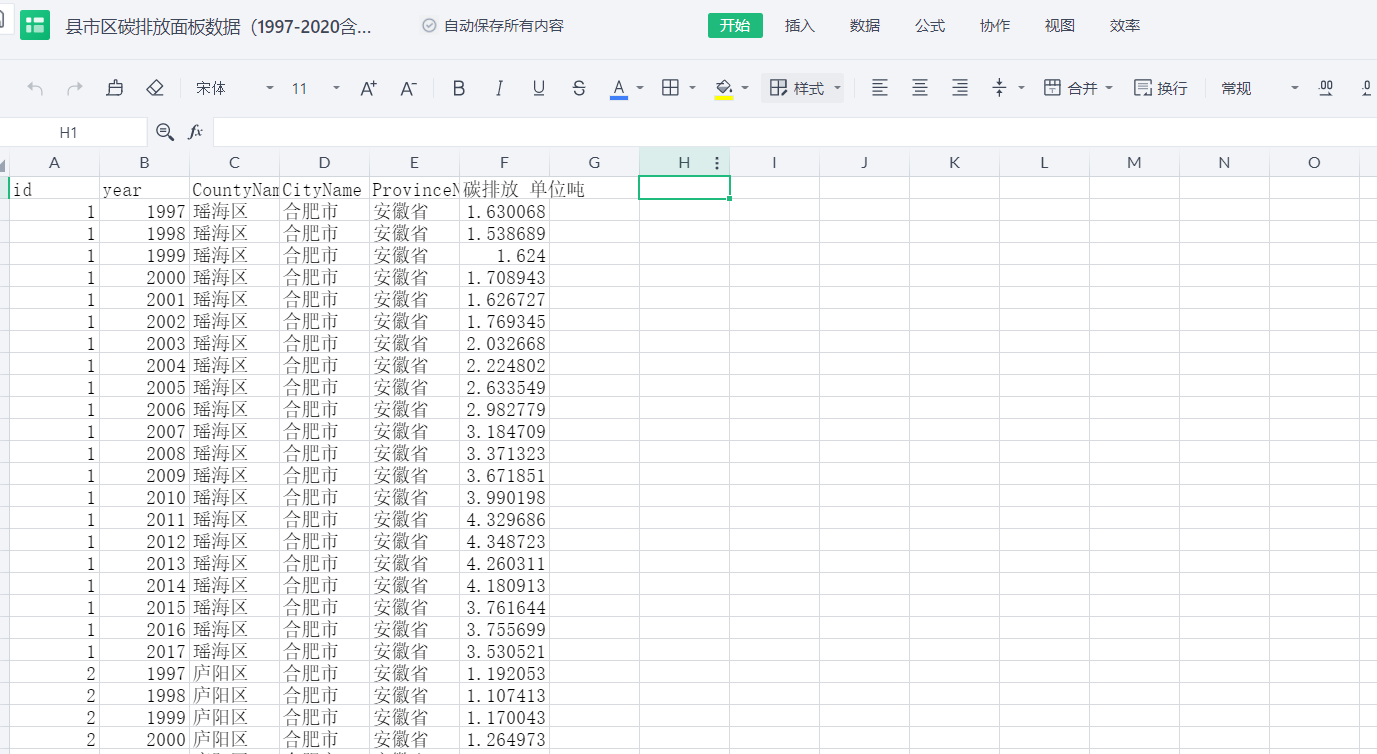
Task: Select the header cell 'CityName'
Action: tap(325, 188)
